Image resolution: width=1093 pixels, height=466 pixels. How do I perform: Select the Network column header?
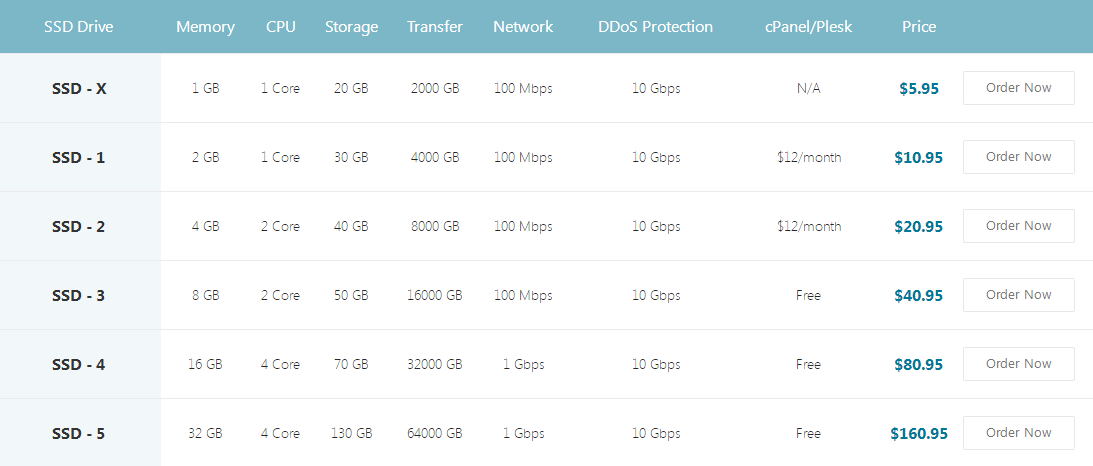523,27
